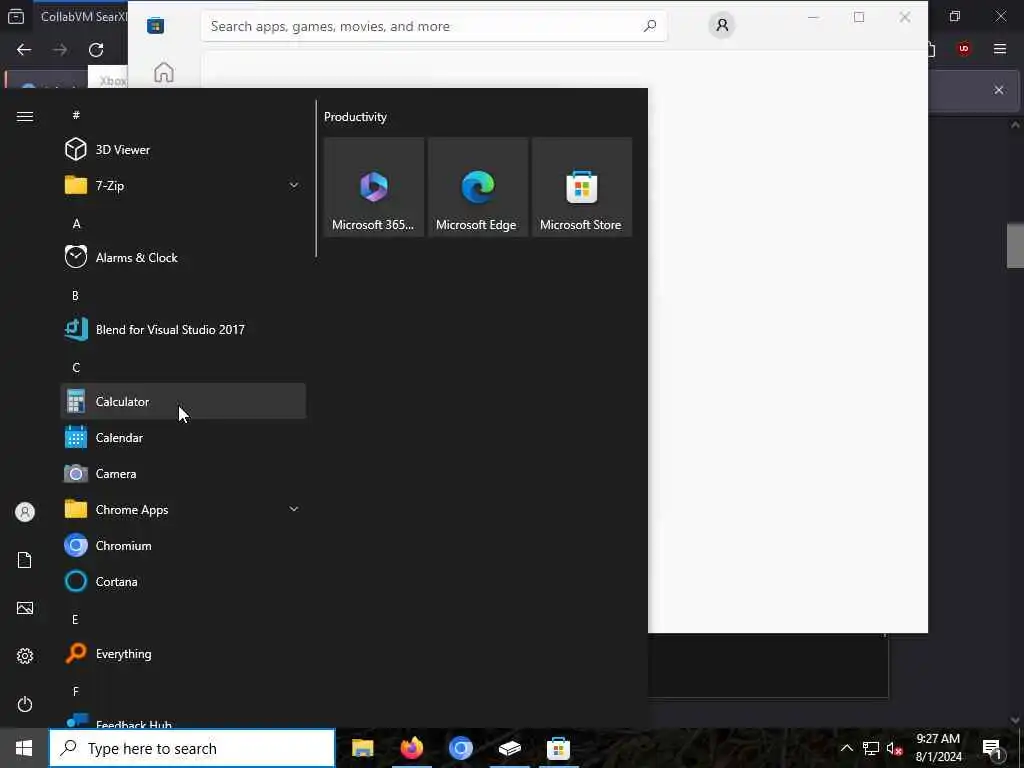
Task: Open the 7-Zip folder entry
Action: click(183, 185)
